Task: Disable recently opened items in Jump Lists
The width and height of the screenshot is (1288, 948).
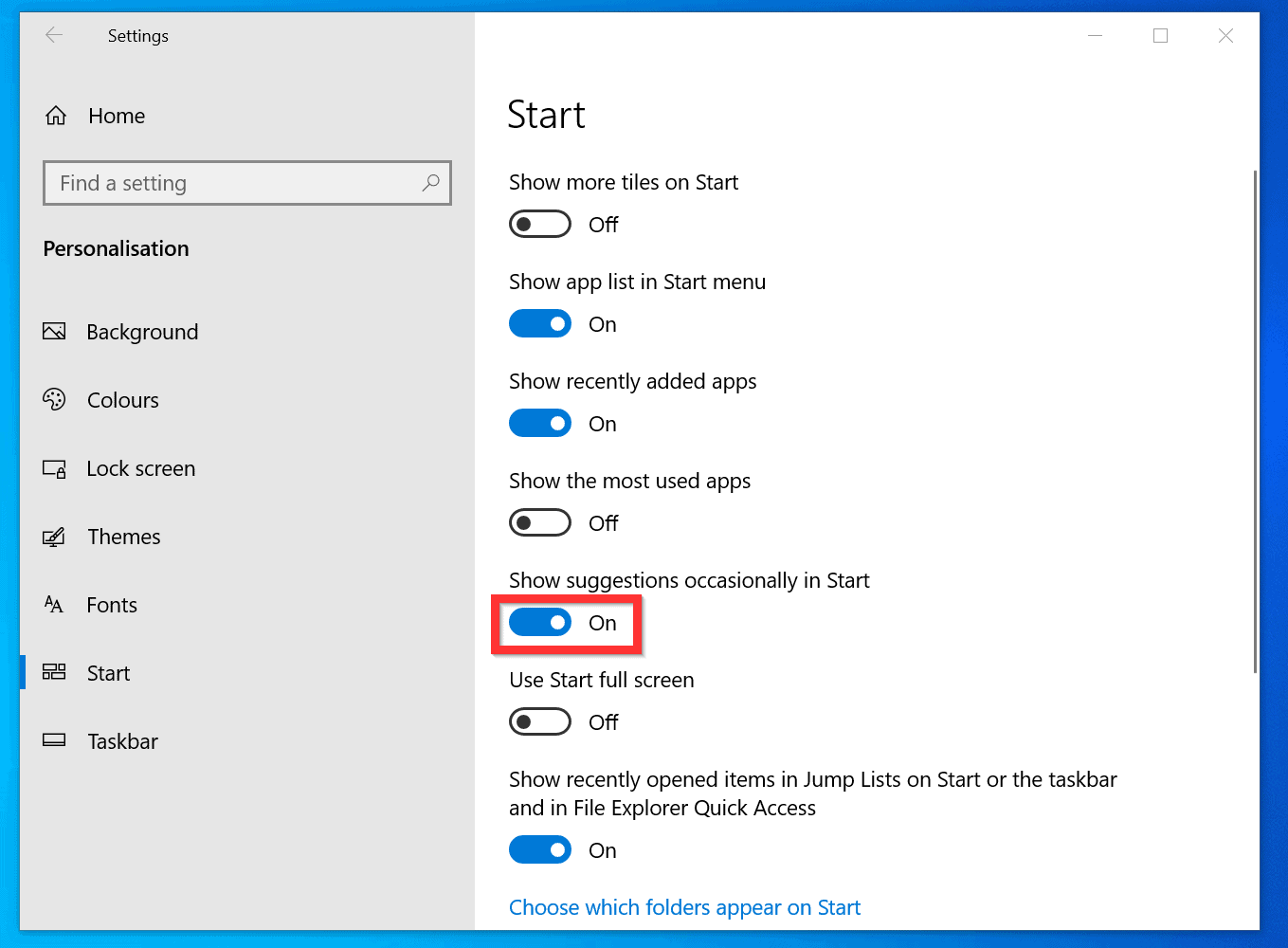Action: coord(540,850)
